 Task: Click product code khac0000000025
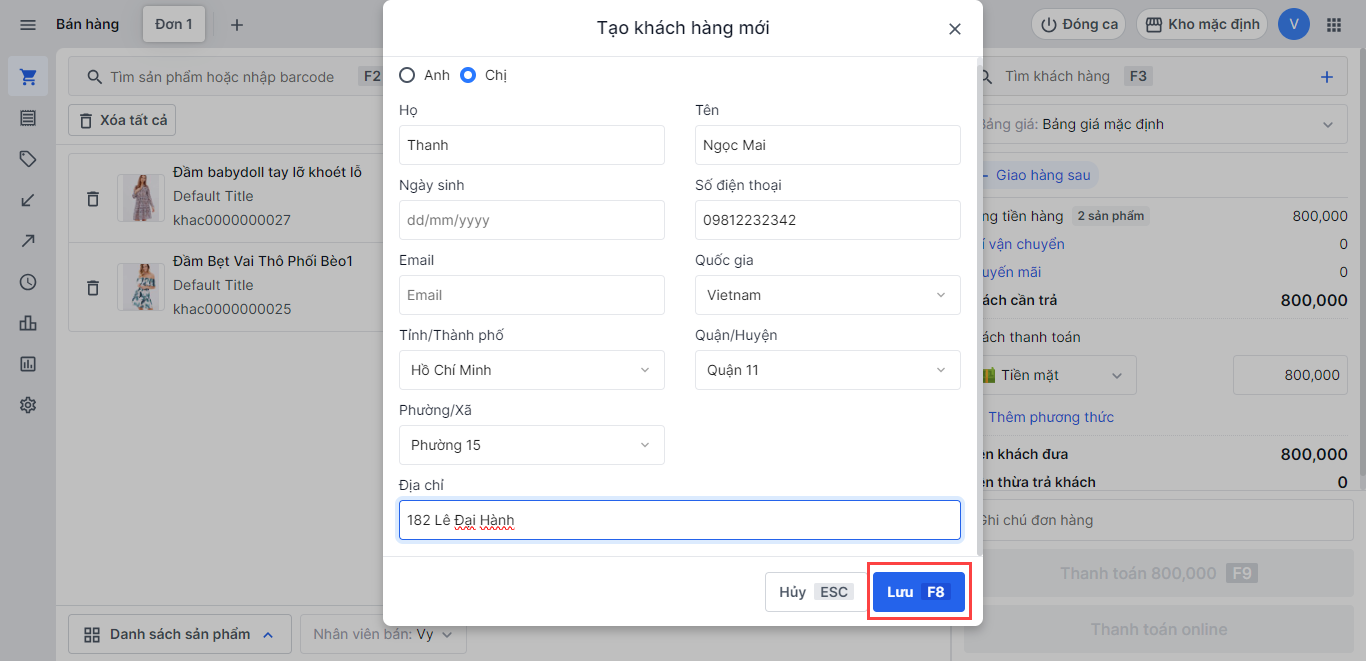pos(232,309)
